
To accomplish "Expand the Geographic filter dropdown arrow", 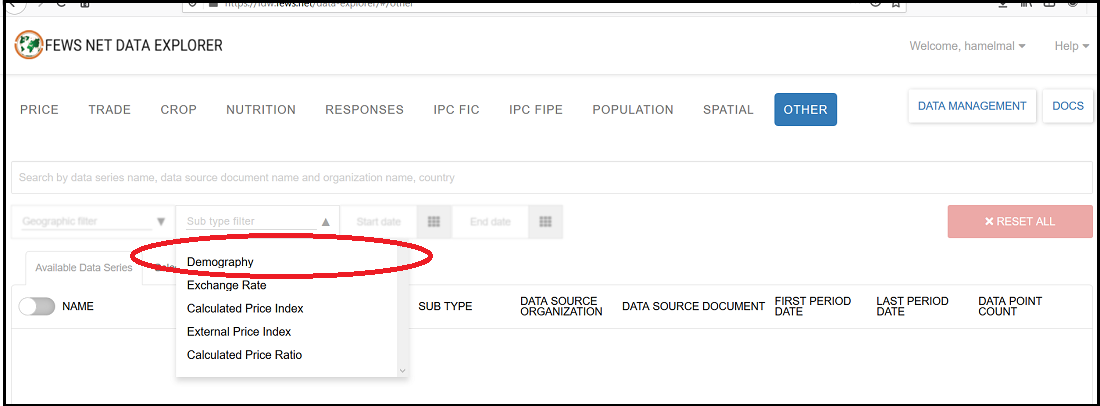I will (x=161, y=222).
